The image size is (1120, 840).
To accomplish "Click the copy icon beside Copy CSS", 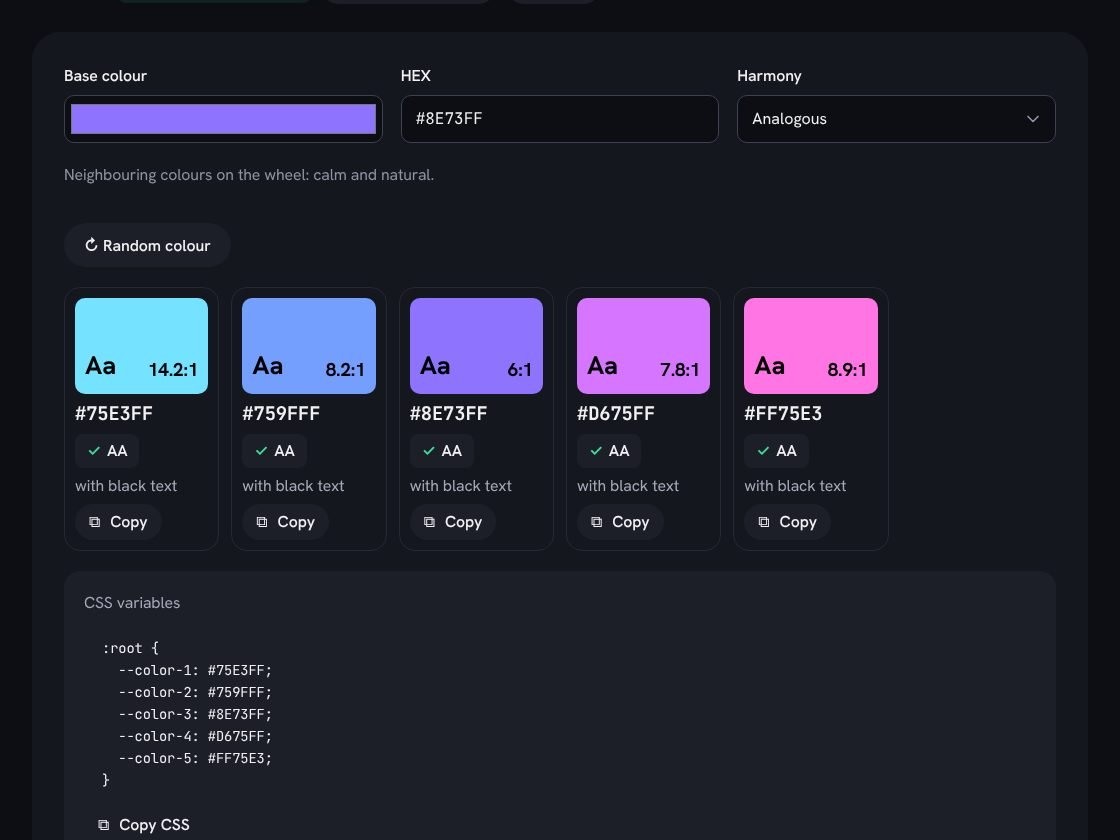I will tap(104, 825).
